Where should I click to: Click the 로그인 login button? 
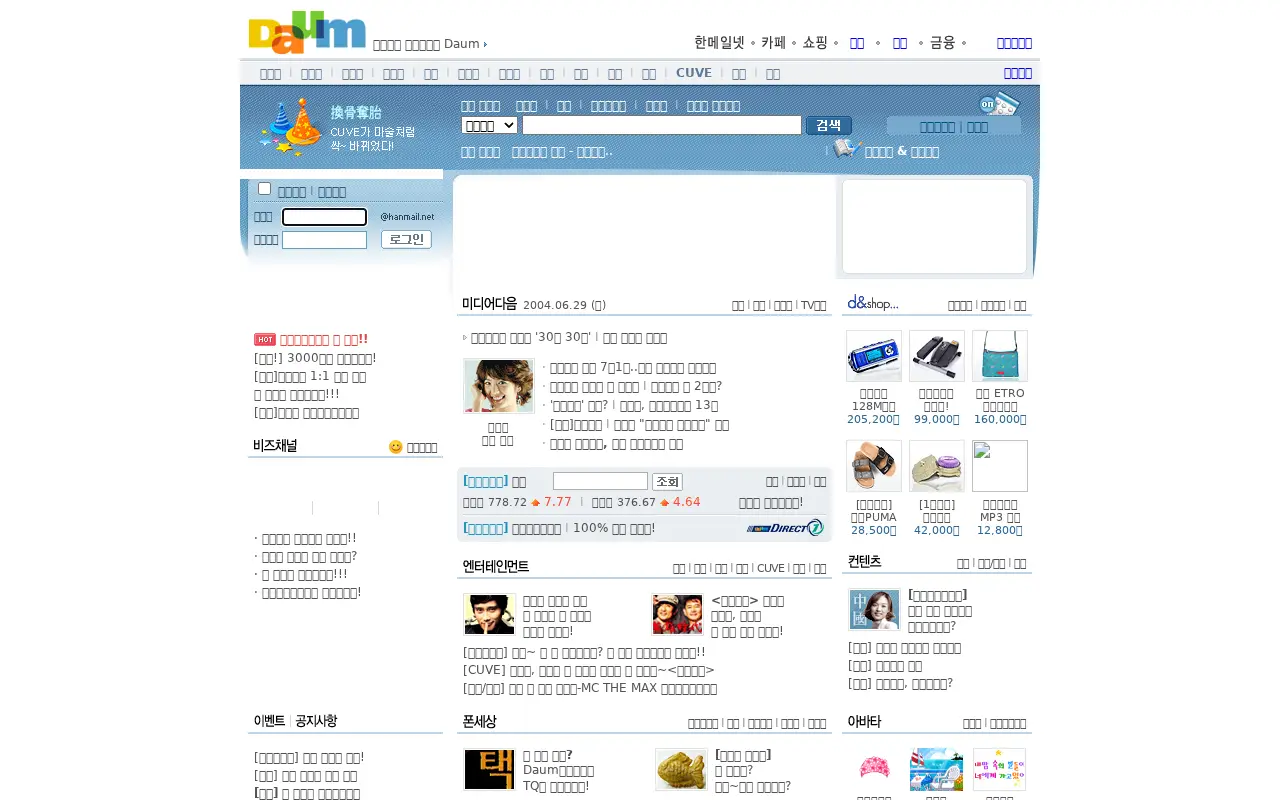[x=406, y=240]
